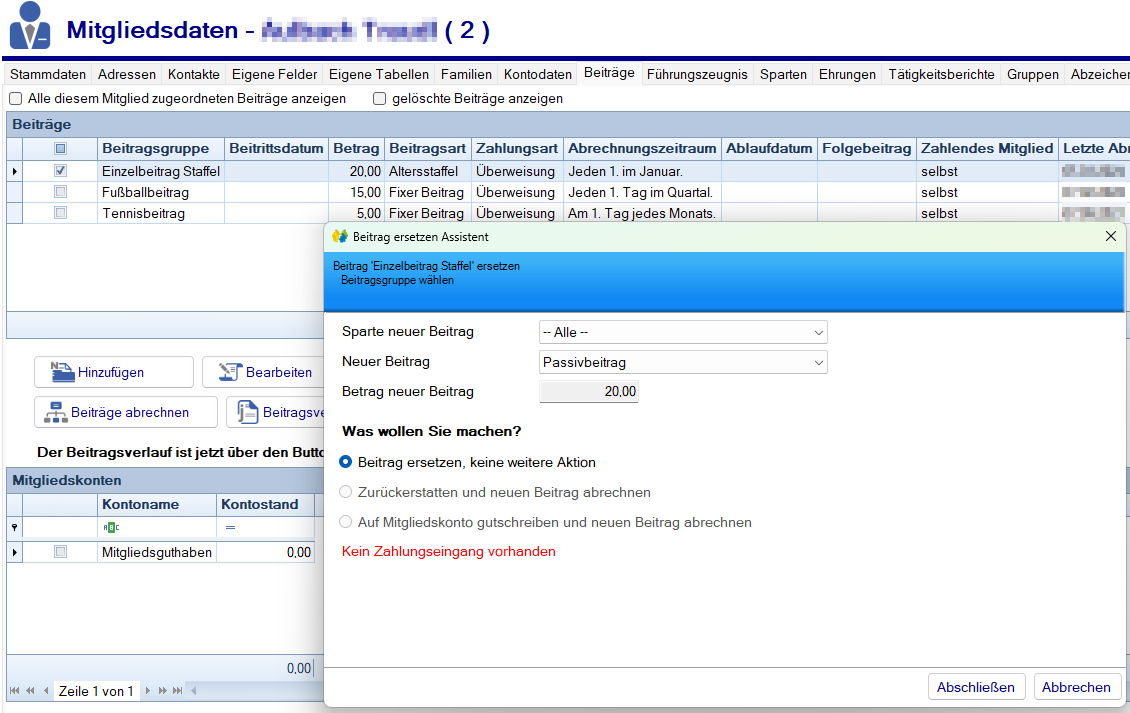Switch to the Kontodaten tab

coord(538,74)
